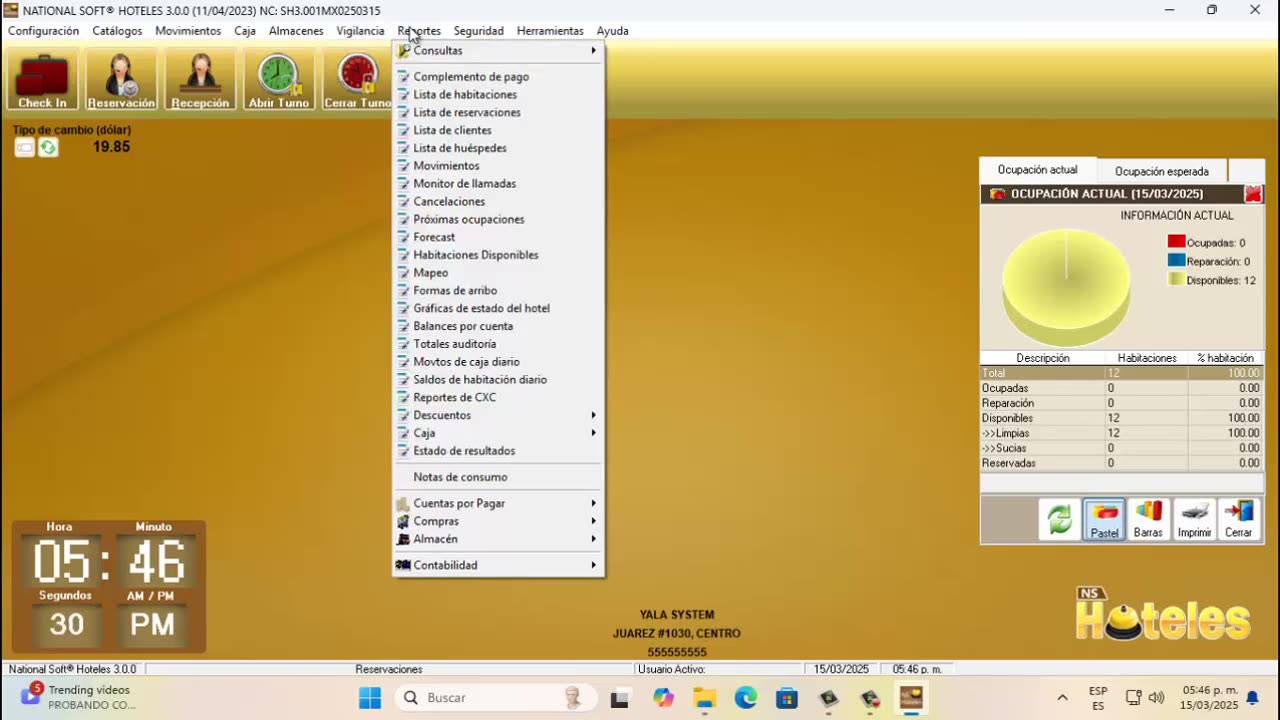The width and height of the screenshot is (1280, 720).
Task: Launch Microsoft Edge from the taskbar
Action: point(746,698)
